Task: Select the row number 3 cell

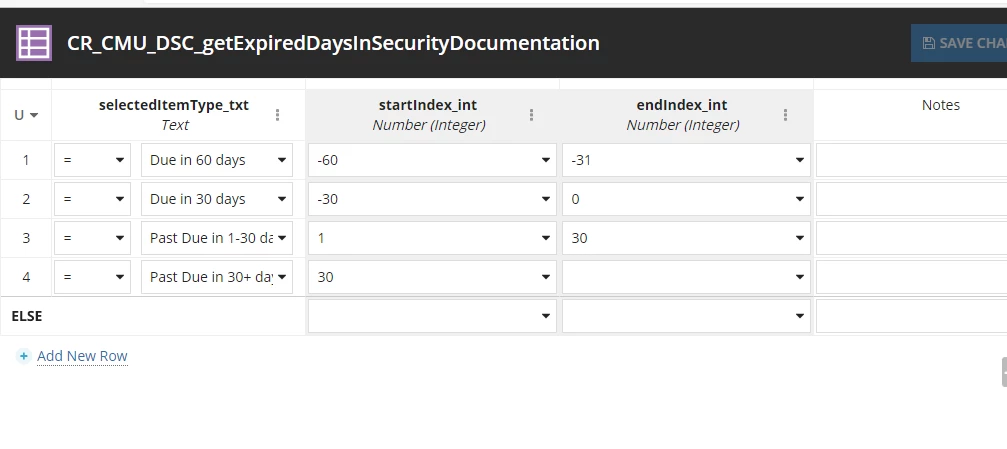Action: [x=26, y=238]
